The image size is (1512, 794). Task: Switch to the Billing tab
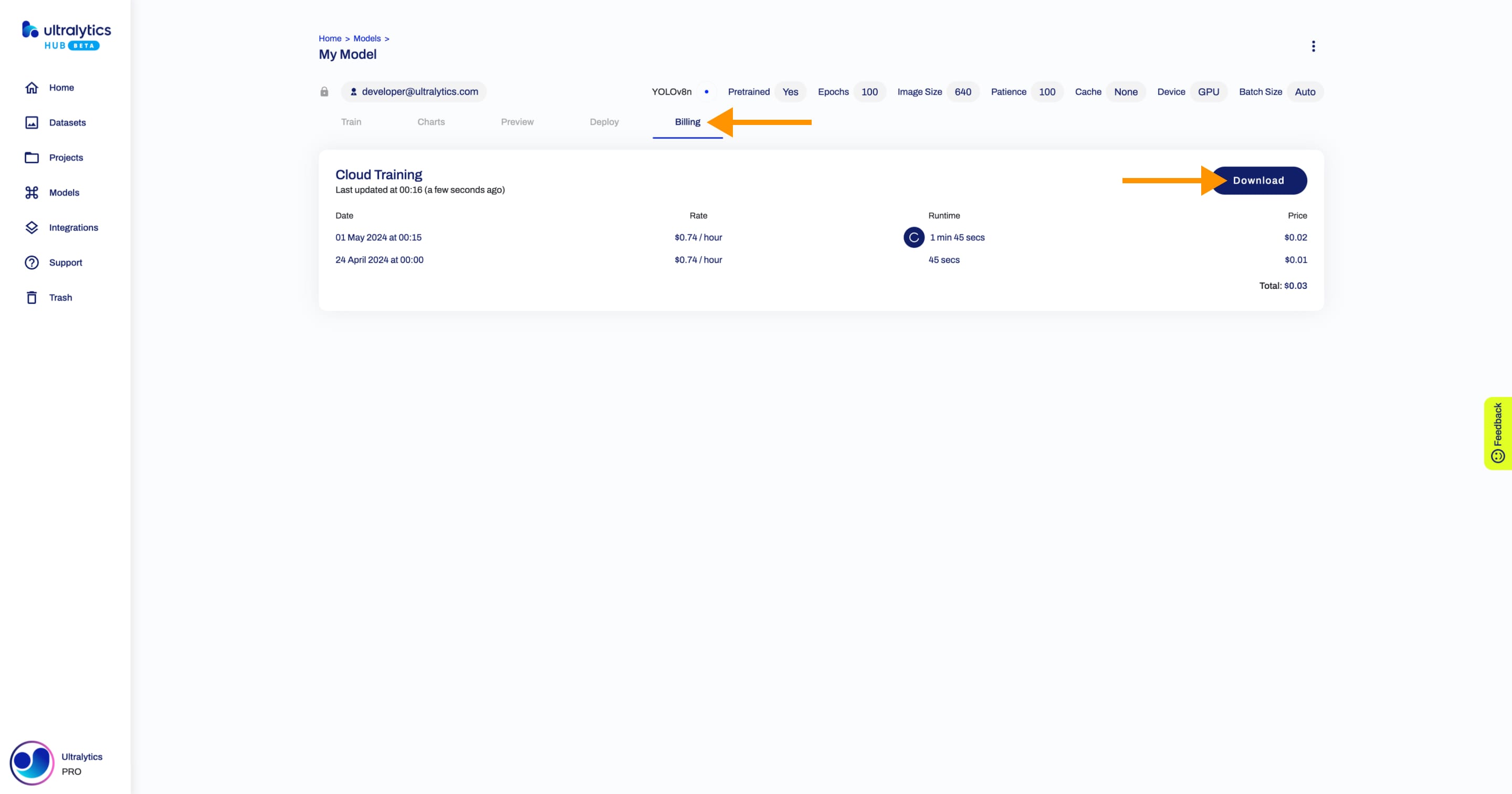(x=687, y=122)
